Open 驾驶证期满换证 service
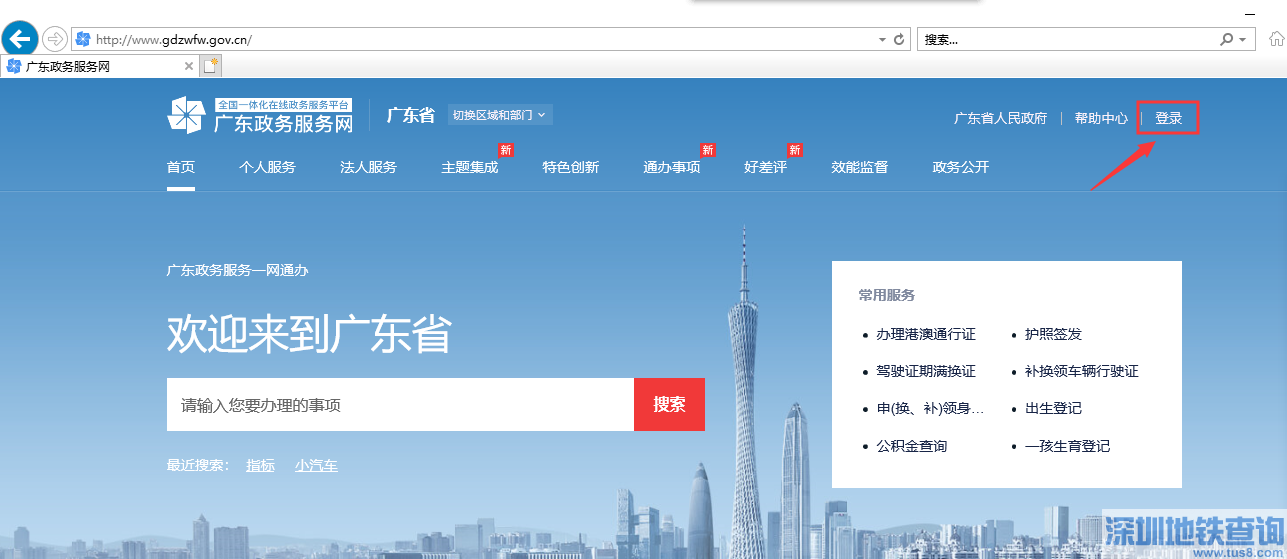The image size is (1287, 559). click(925, 371)
